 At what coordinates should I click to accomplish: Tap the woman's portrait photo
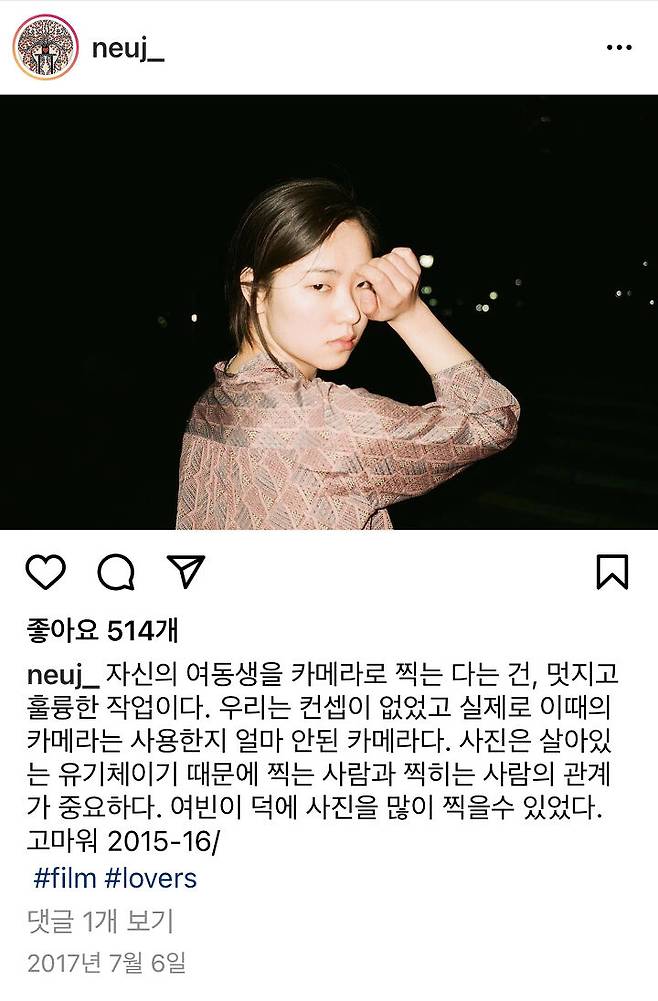[329, 312]
